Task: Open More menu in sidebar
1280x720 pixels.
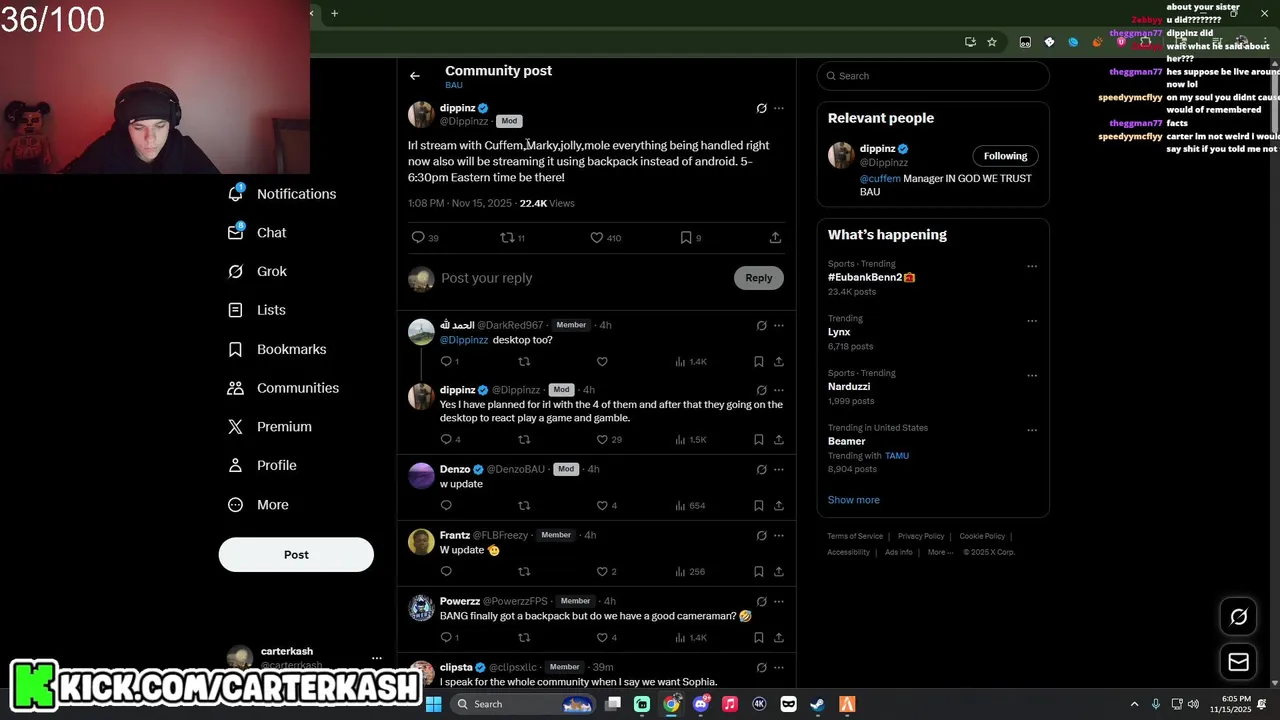Action: (258, 505)
